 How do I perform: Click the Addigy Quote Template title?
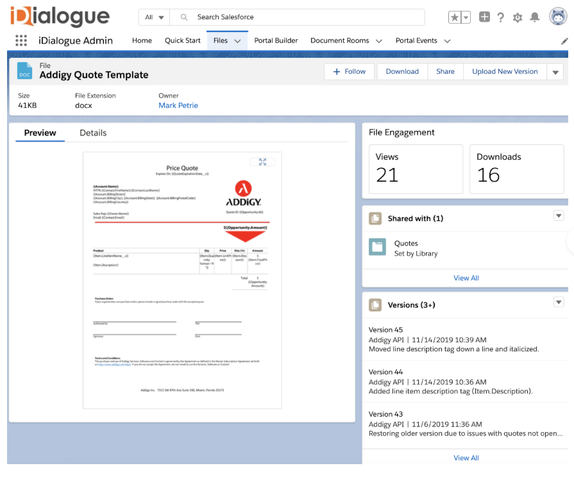tap(94, 75)
